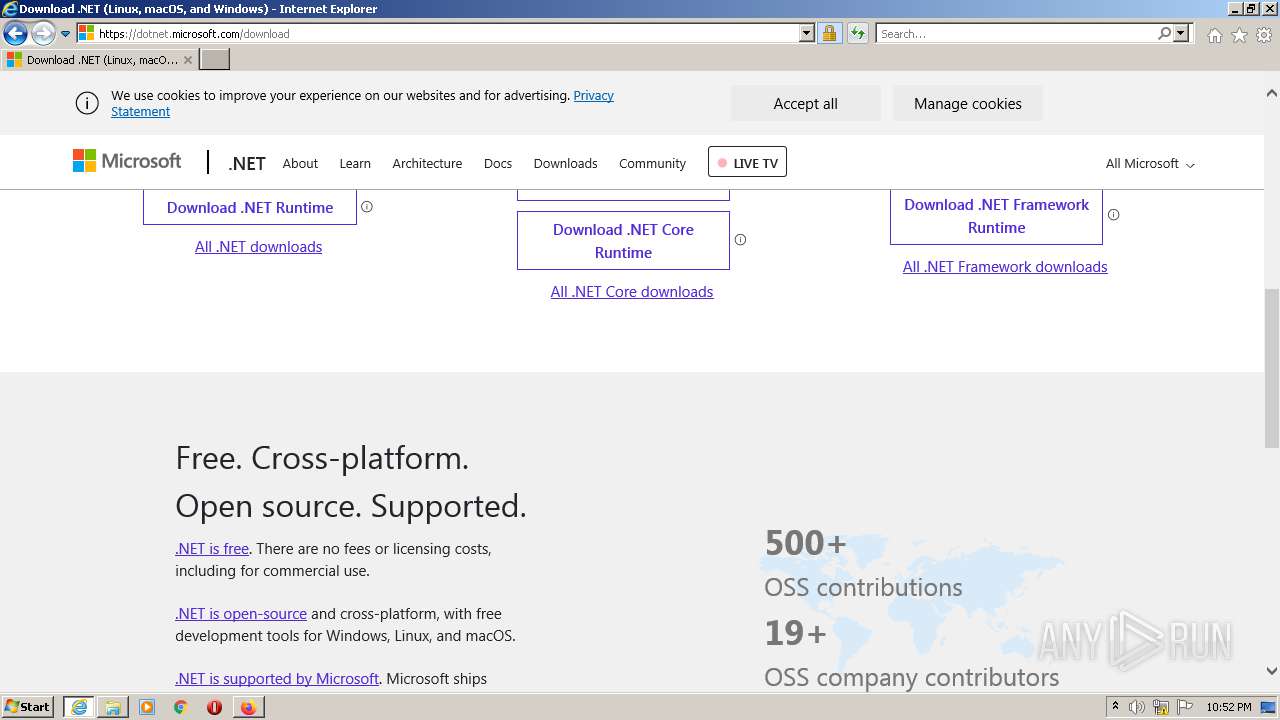Open Opera taskbar icon
Screen dimensions: 1280x720
pos(214,707)
